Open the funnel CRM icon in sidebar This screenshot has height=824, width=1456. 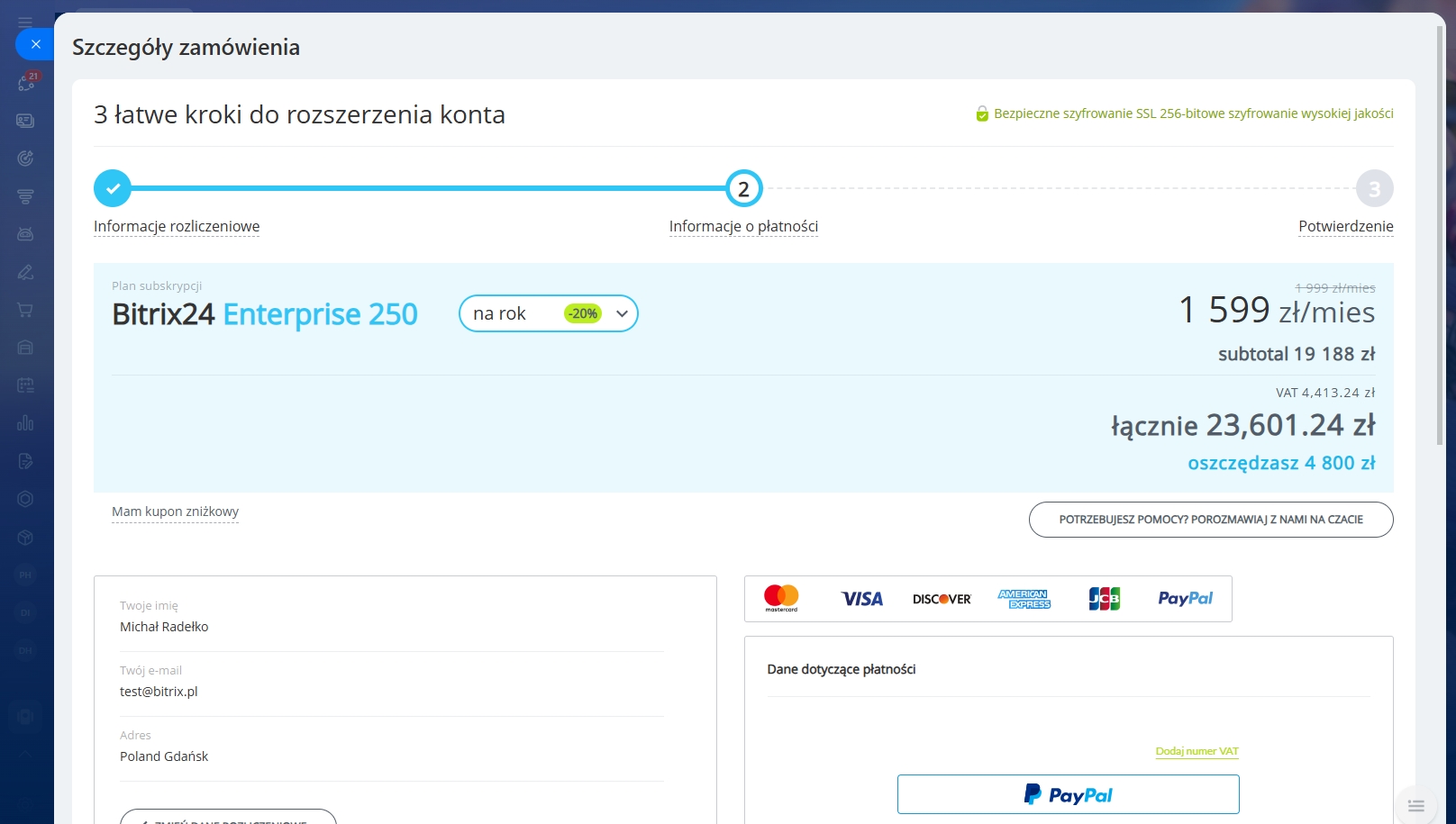click(x=25, y=196)
